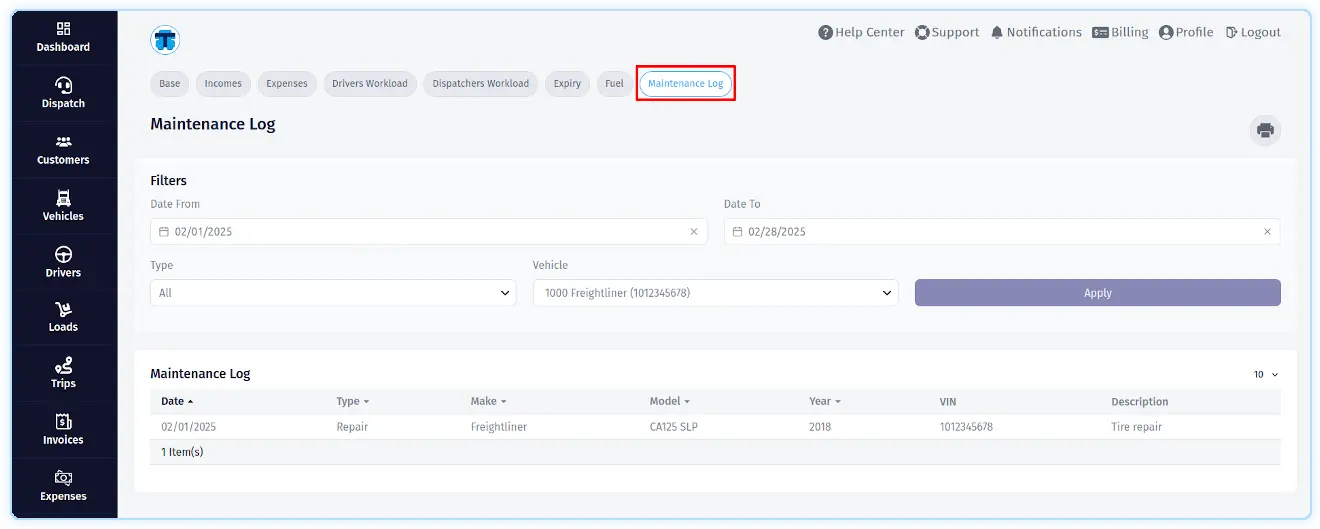The image size is (1320, 529).
Task: Open Loads from the sidebar
Action: [x=63, y=317]
